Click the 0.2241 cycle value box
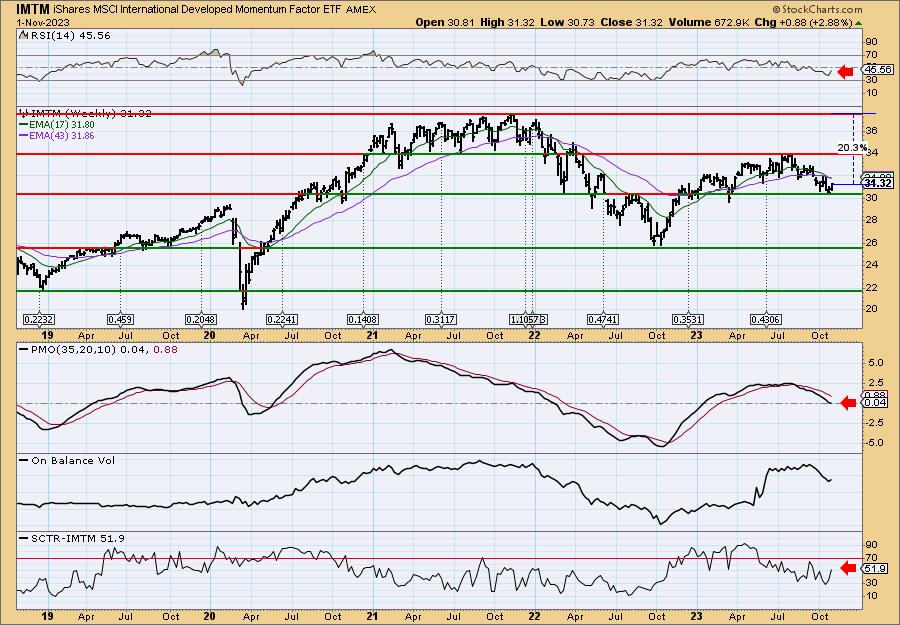This screenshot has width=900, height=625. click(x=282, y=319)
